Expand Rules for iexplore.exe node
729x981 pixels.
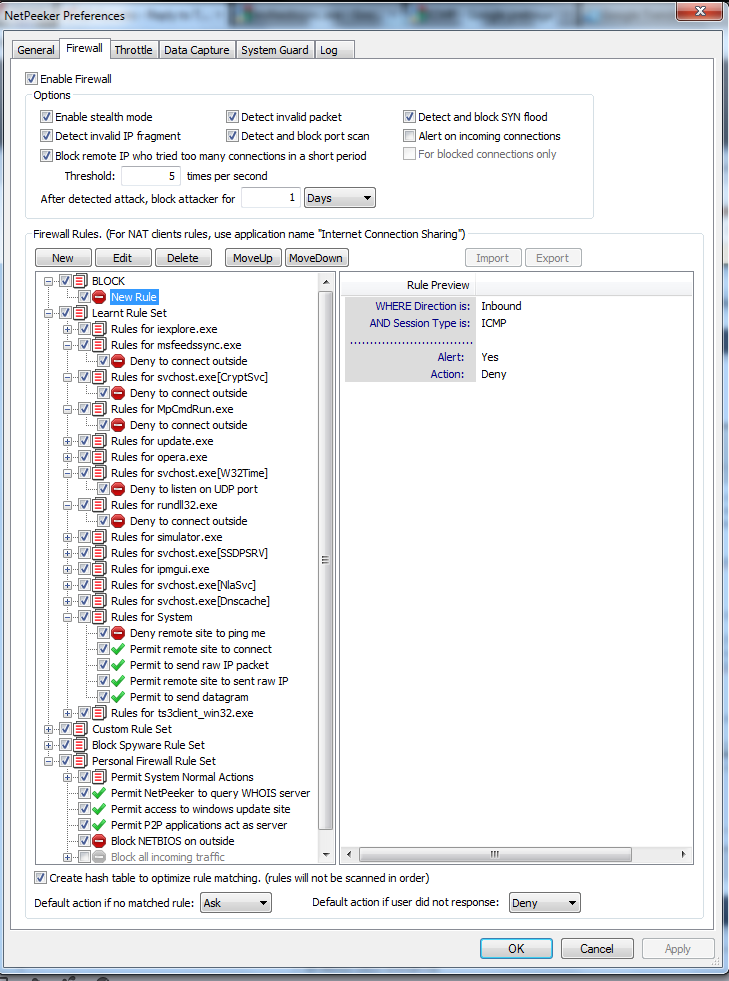68,329
